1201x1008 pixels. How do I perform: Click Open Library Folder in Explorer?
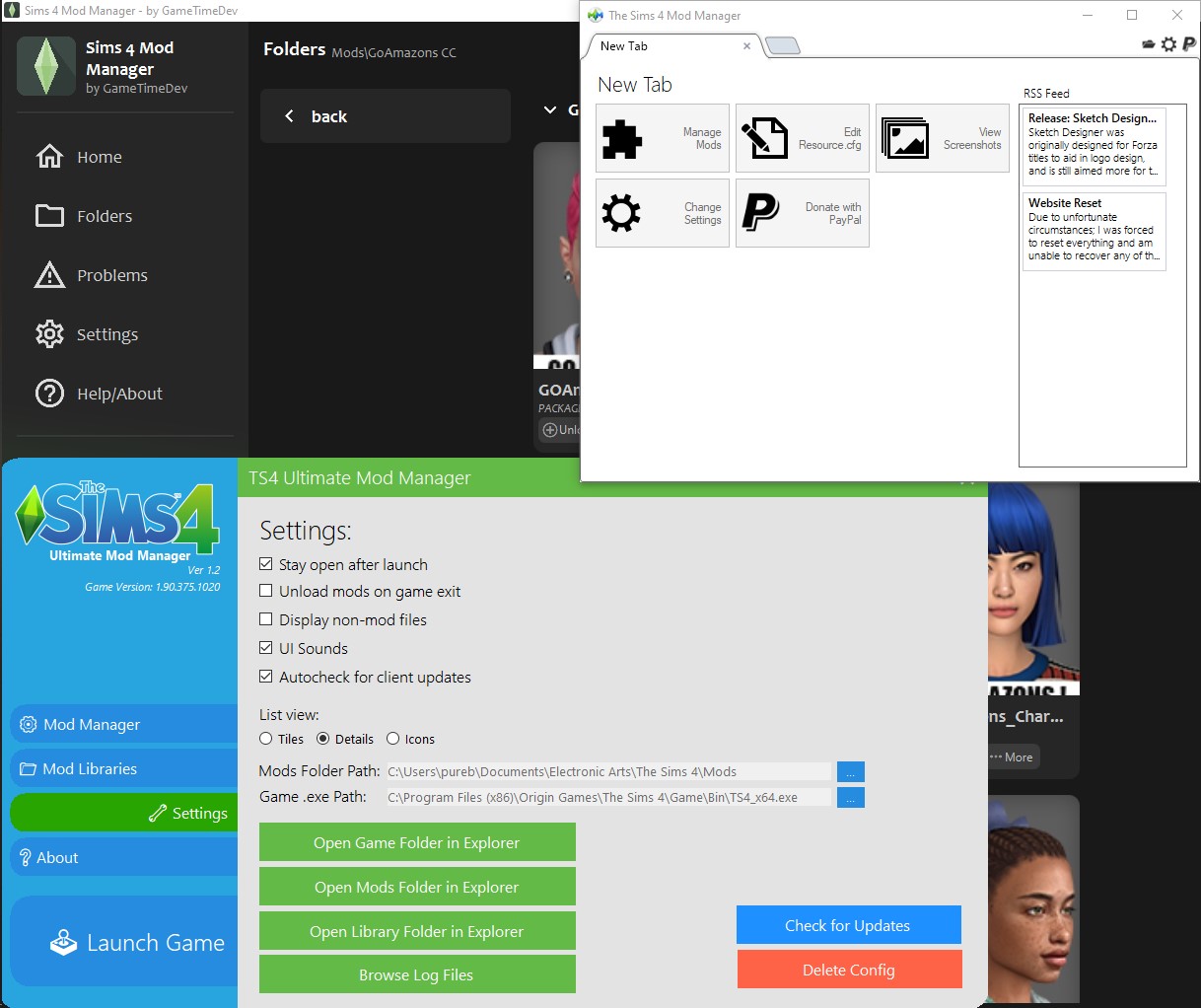click(x=417, y=931)
